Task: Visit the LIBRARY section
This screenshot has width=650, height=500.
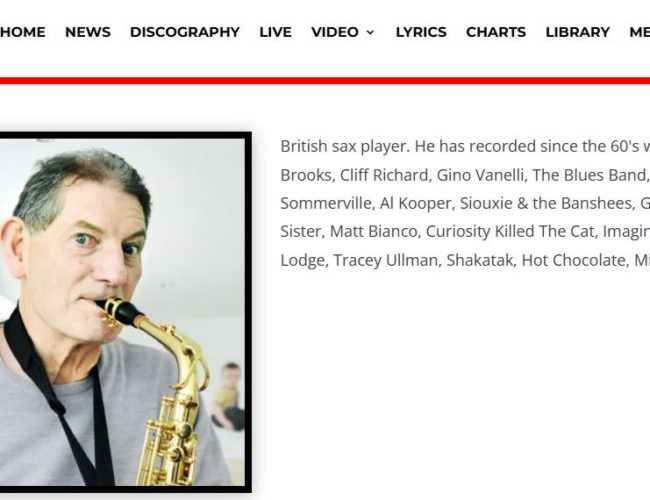Action: coord(577,32)
